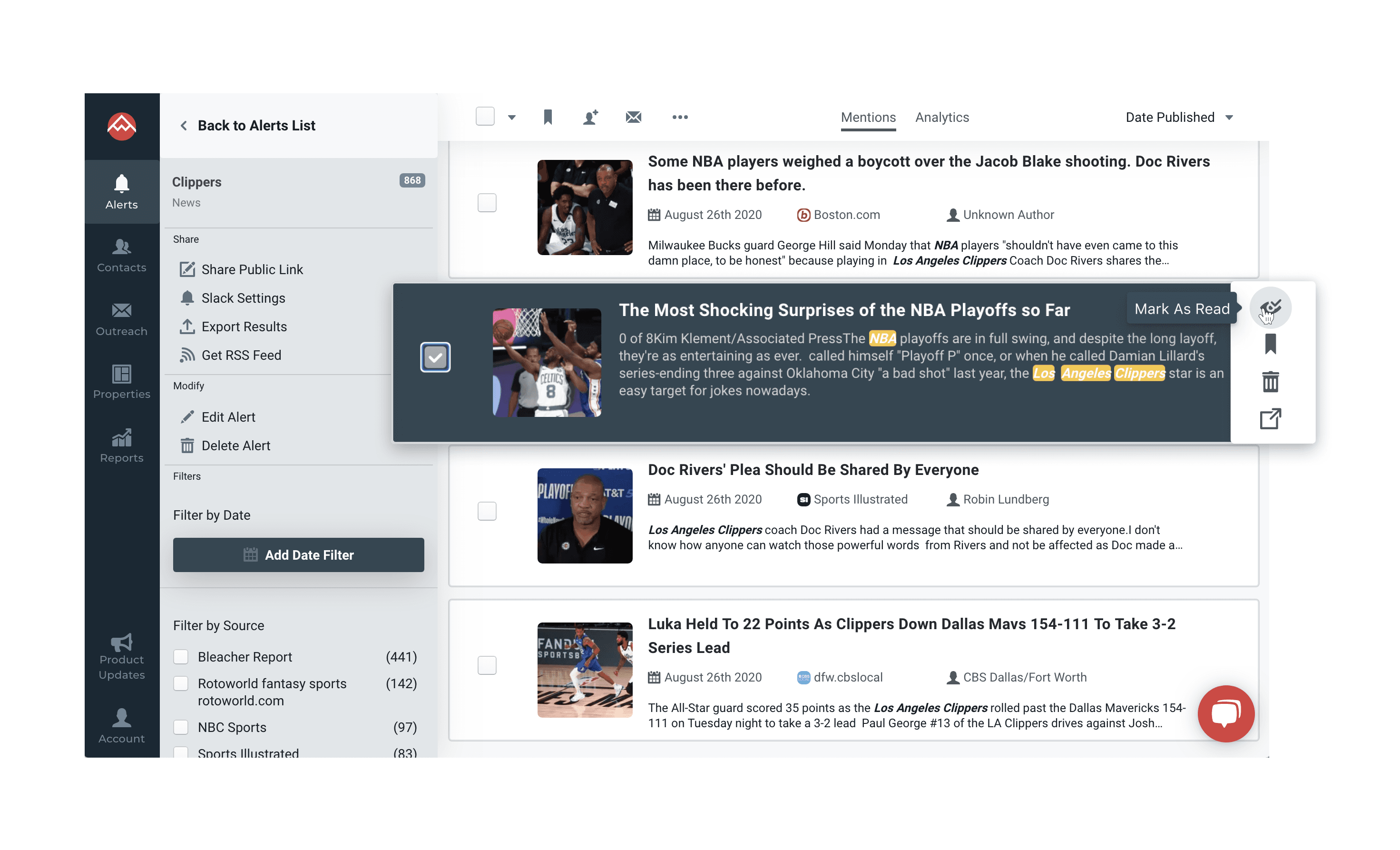The image size is (1400, 850).
Task: Open the three-dot more options menu
Action: click(x=680, y=117)
